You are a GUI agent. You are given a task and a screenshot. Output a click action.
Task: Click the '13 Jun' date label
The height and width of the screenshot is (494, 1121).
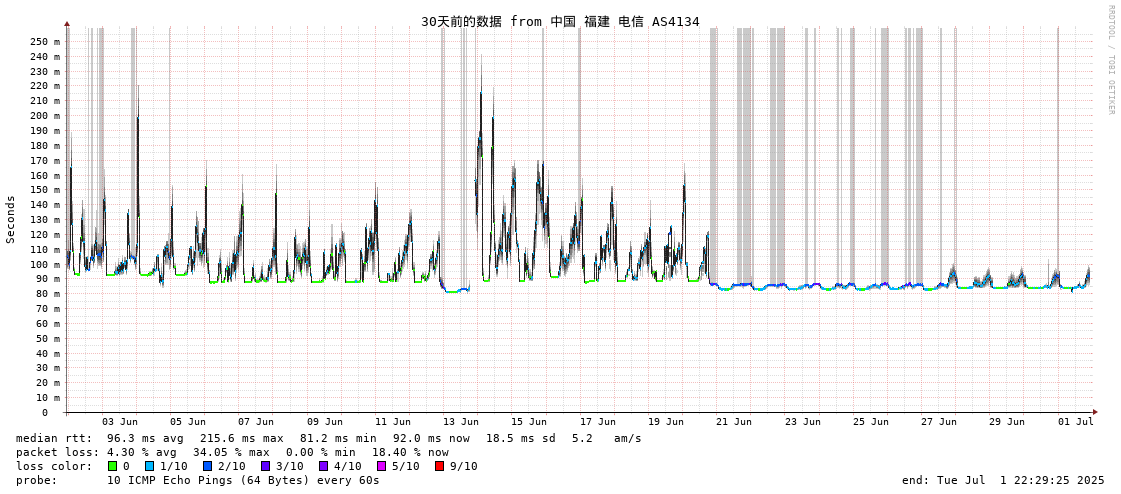pyautogui.click(x=460, y=422)
